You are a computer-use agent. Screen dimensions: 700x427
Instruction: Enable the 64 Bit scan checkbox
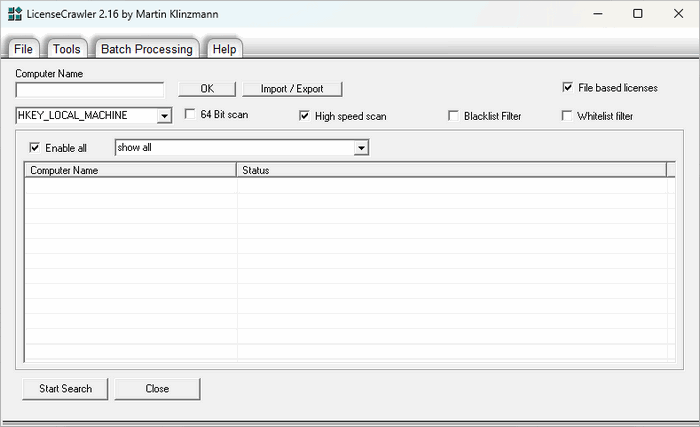click(190, 114)
